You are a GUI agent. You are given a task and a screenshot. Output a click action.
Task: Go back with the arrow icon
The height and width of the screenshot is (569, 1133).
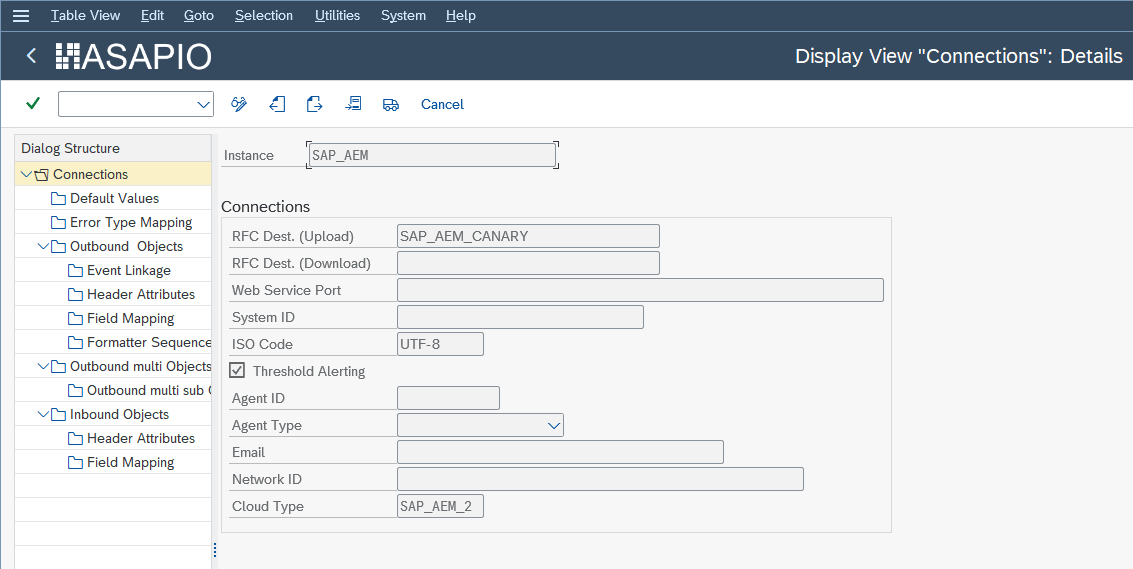[31, 56]
